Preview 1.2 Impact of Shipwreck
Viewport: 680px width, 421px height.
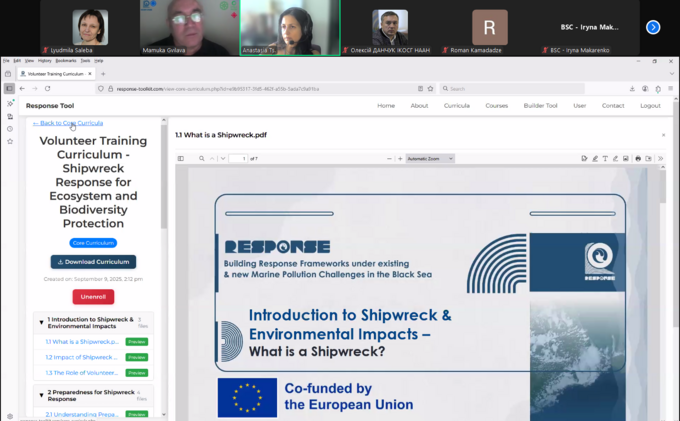coord(137,357)
